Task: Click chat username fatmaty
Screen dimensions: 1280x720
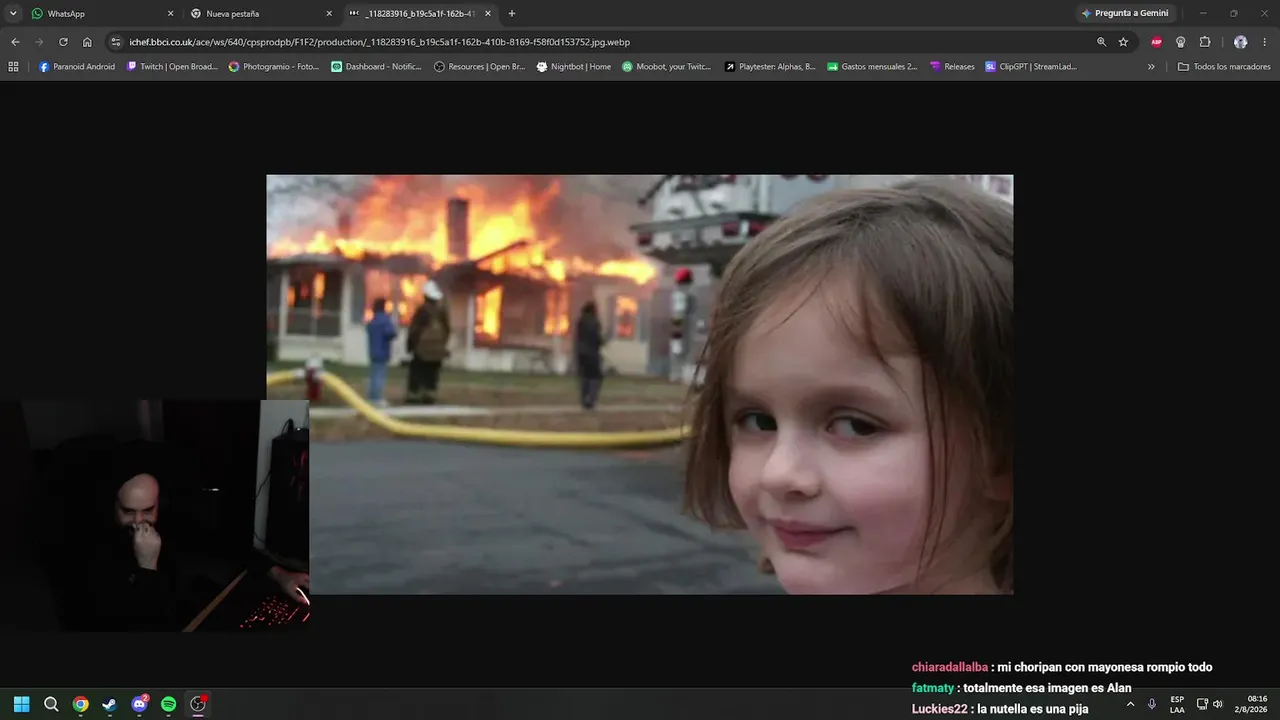Action: 933,688
